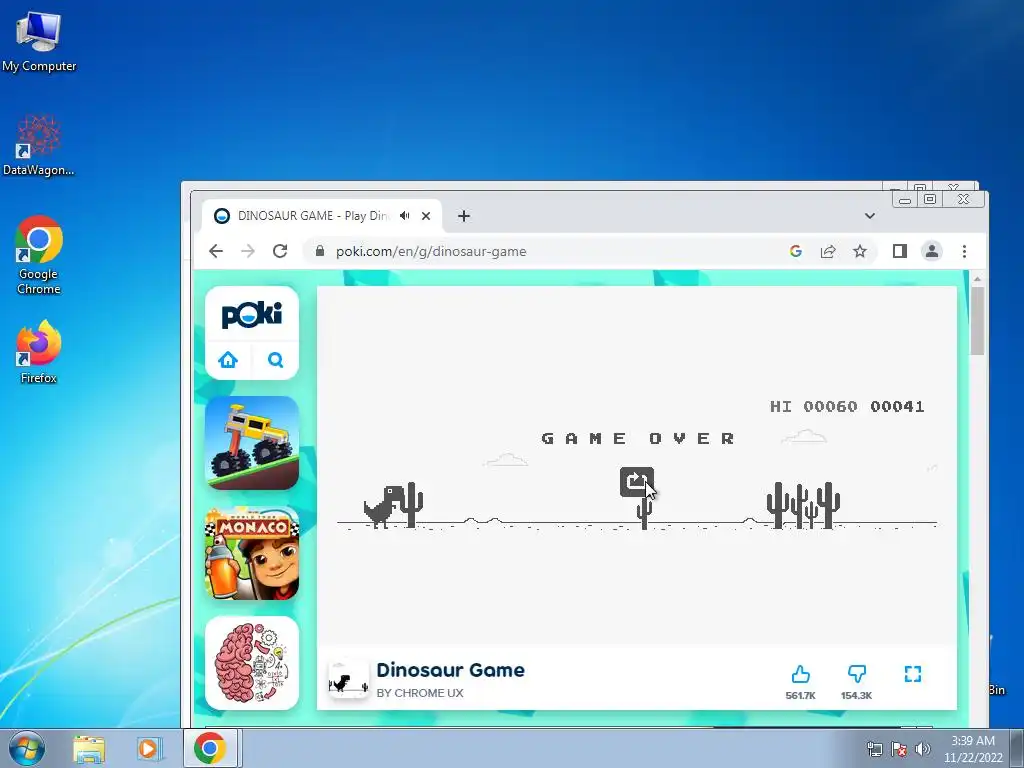The height and width of the screenshot is (768, 1024).
Task: Click the dinosaur character in game
Action: (x=385, y=506)
